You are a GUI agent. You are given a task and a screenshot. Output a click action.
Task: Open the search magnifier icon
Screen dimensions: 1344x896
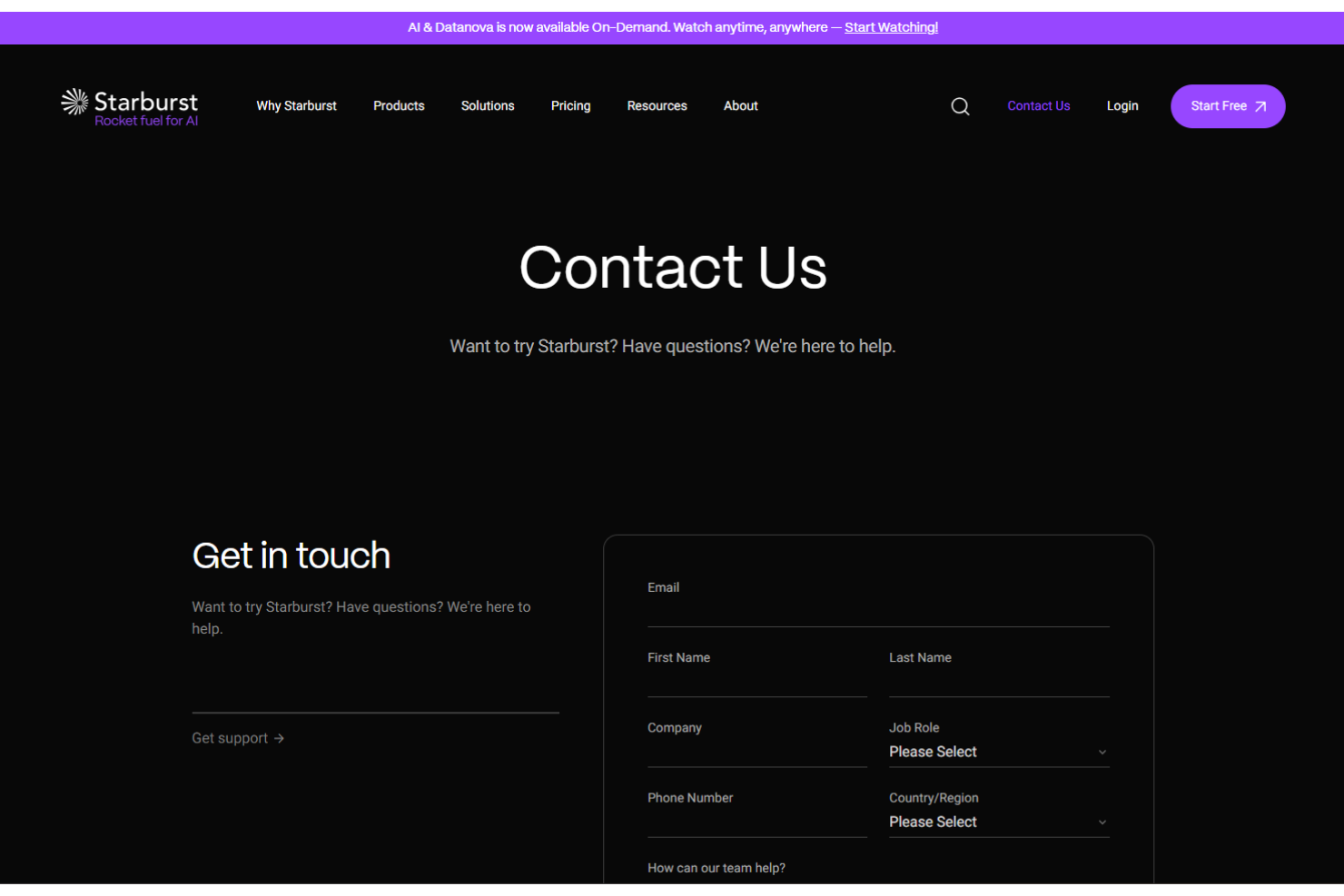click(x=960, y=107)
